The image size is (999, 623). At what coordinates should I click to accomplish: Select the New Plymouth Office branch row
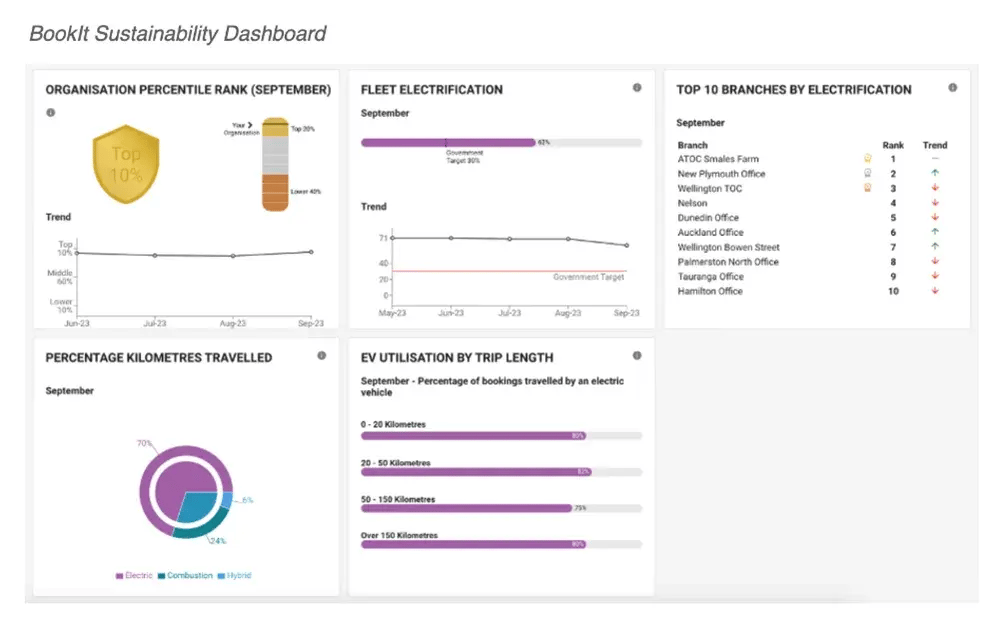coord(812,173)
